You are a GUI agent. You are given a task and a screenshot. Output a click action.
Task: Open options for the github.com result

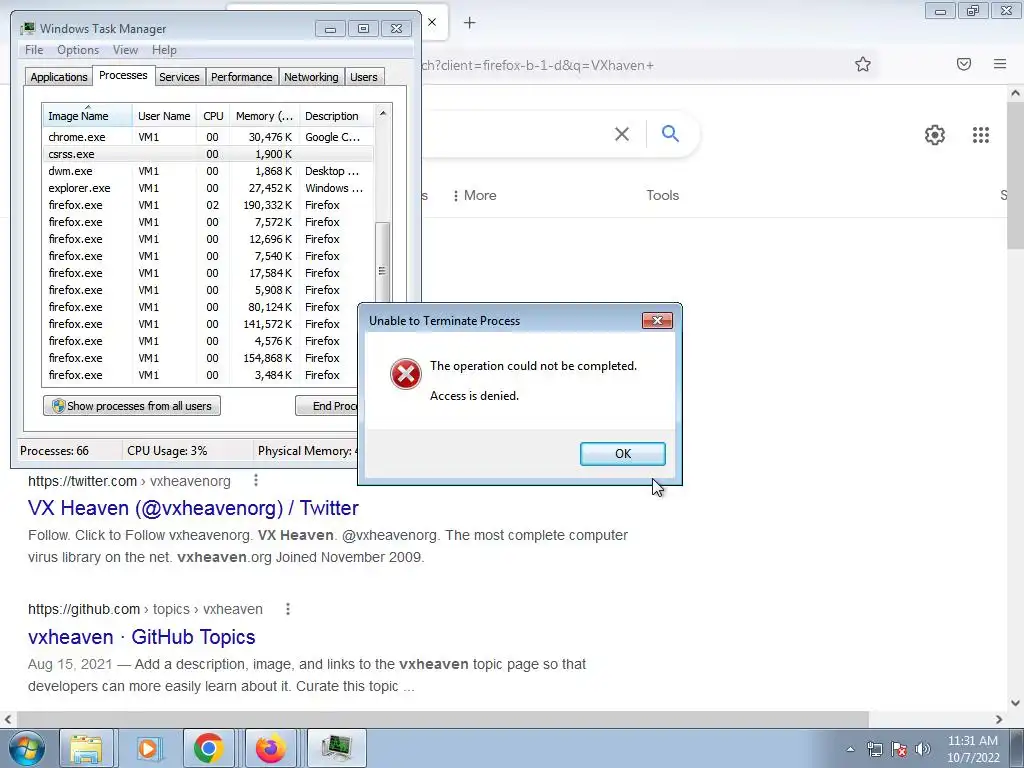click(x=288, y=609)
